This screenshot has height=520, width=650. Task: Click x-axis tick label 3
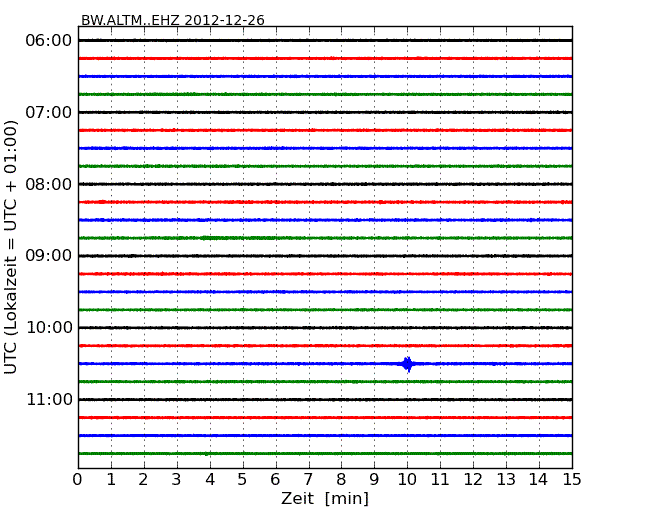(177, 480)
